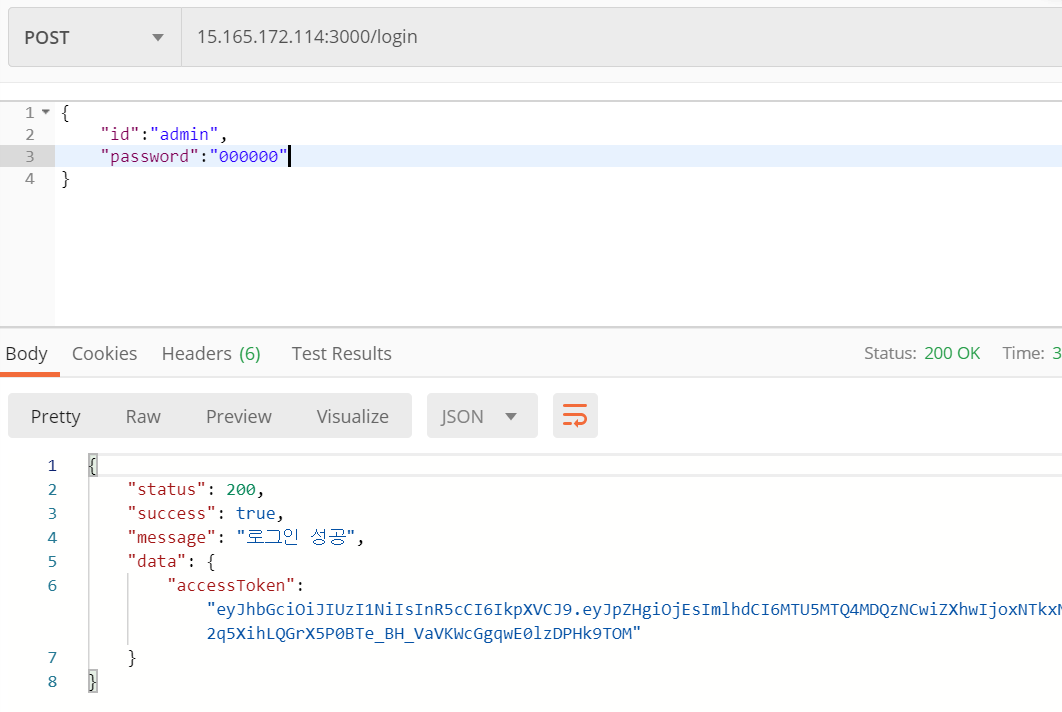Click line number 3 in request editor gutter

pos(29,156)
